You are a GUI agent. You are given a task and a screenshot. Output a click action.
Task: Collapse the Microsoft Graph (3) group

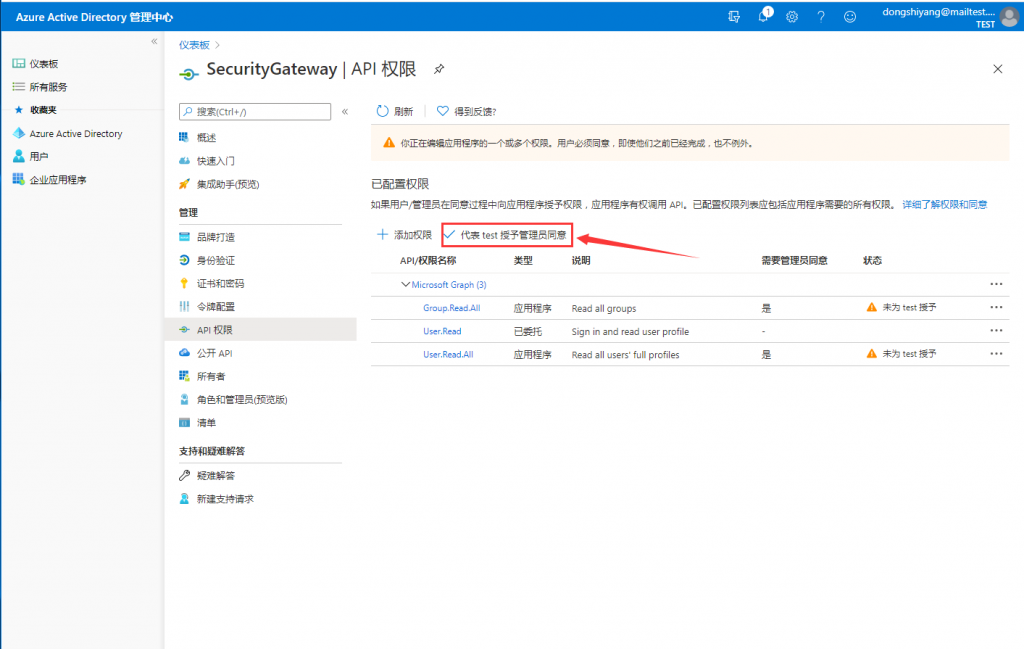pyautogui.click(x=405, y=285)
